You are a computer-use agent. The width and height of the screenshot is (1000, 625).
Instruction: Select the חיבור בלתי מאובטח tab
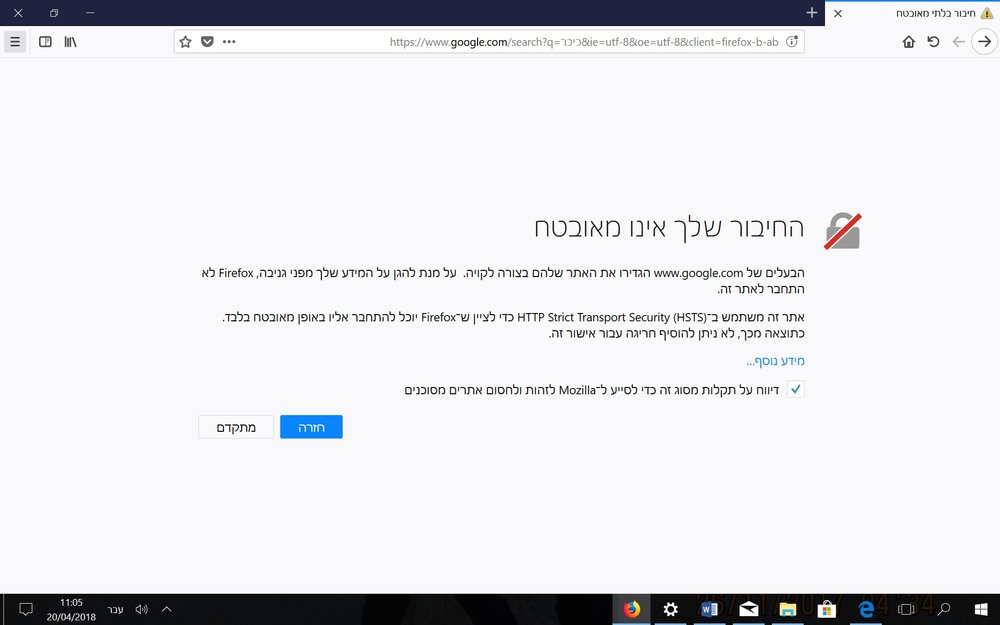(x=913, y=13)
